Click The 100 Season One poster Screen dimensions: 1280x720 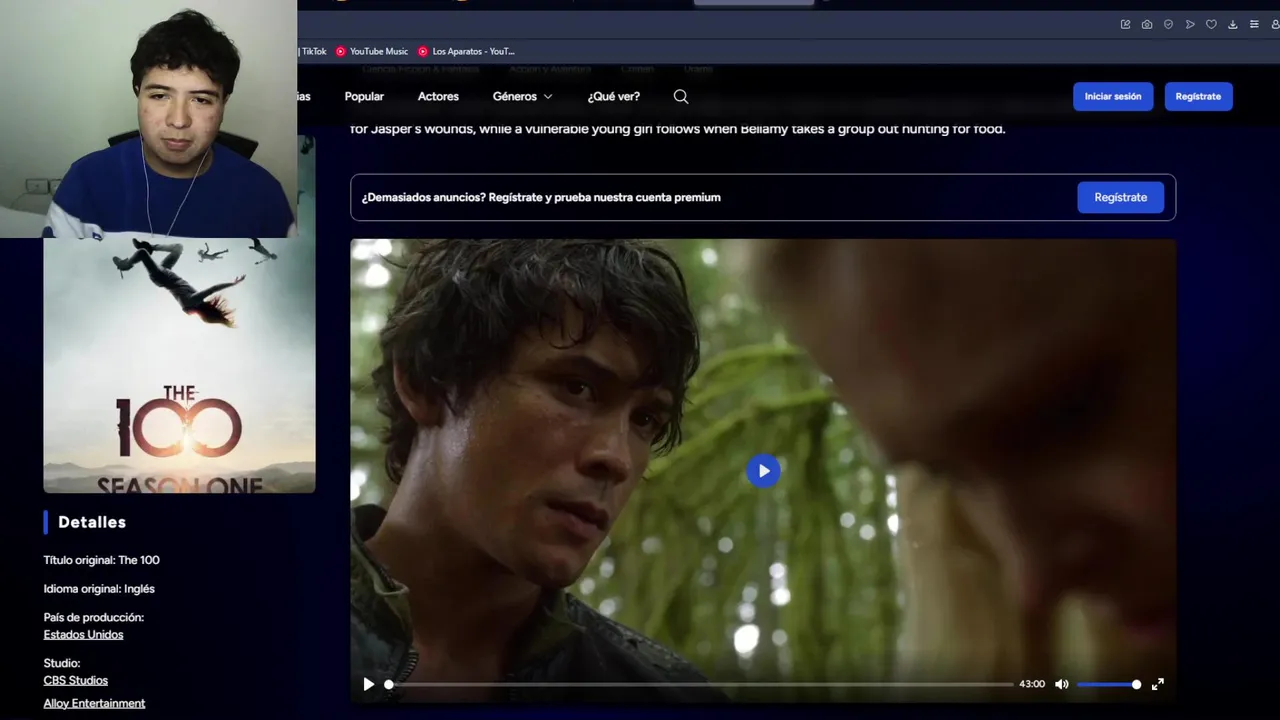click(x=179, y=365)
